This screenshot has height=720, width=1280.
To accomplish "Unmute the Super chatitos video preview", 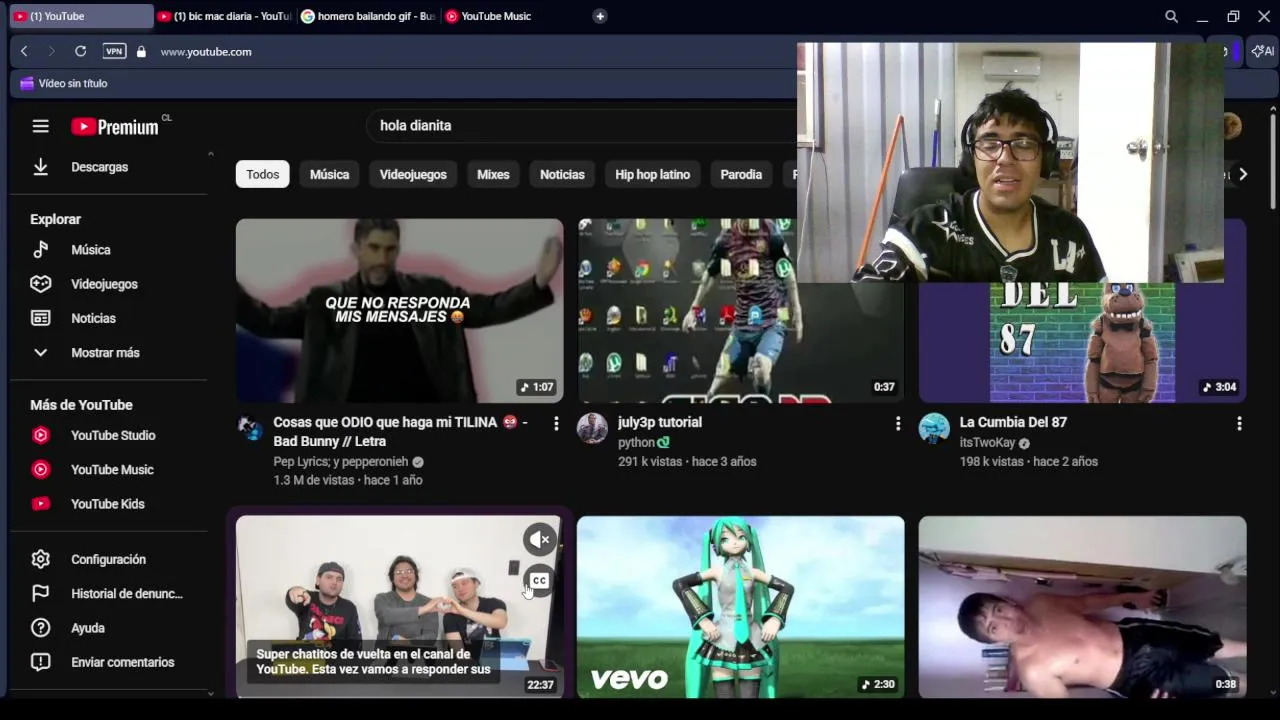I will [540, 540].
